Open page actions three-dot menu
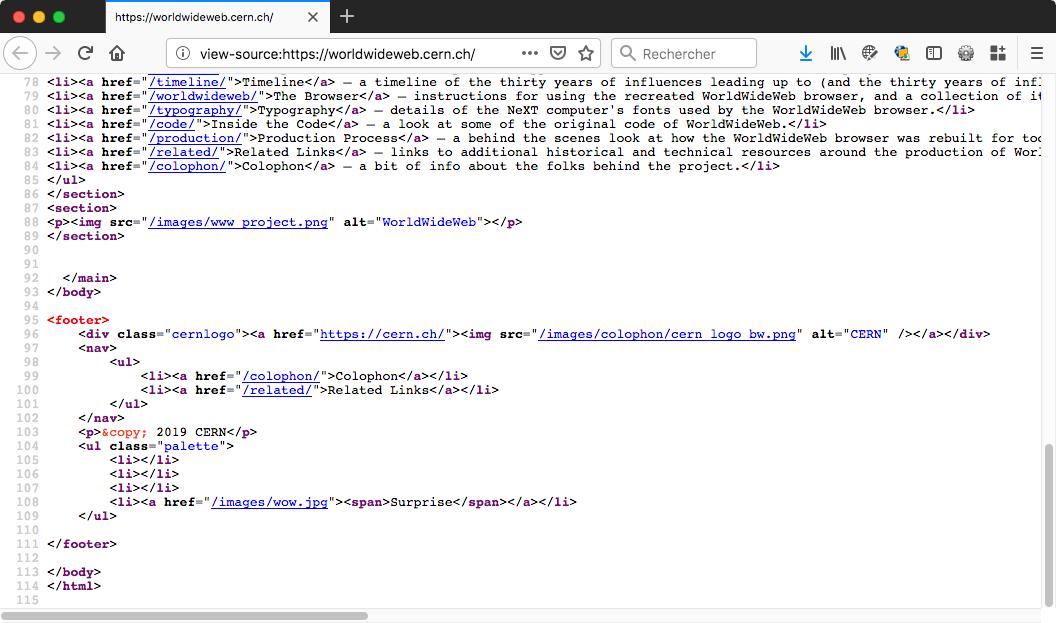 [530, 53]
